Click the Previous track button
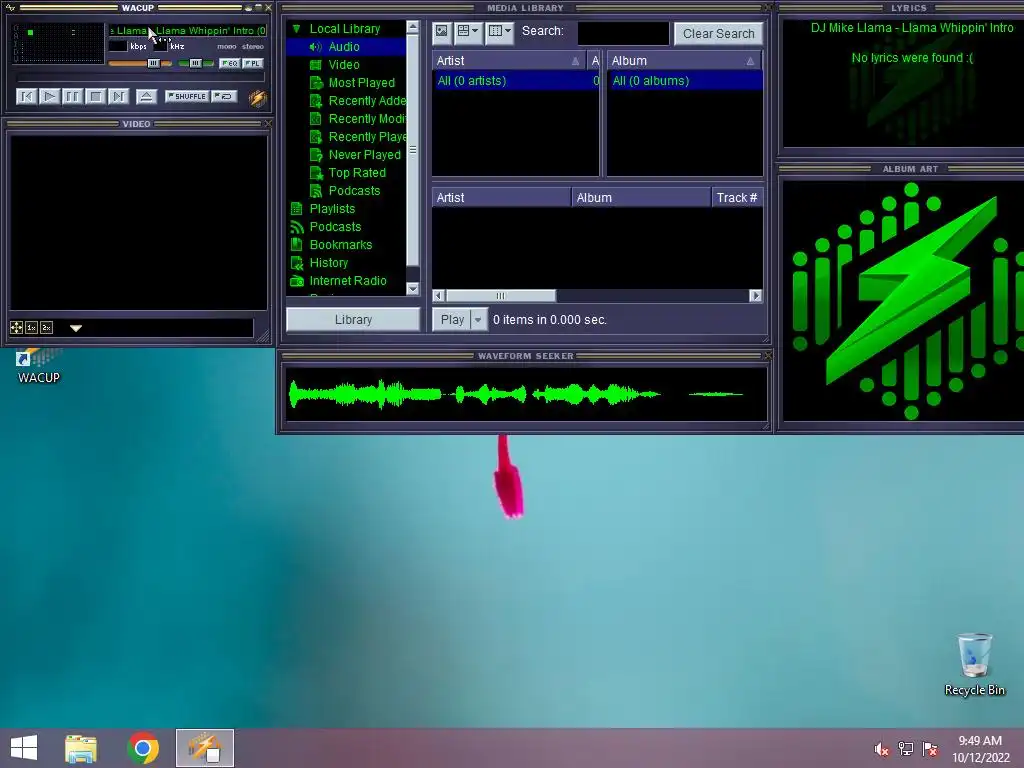Image resolution: width=1024 pixels, height=768 pixels. 26,97
